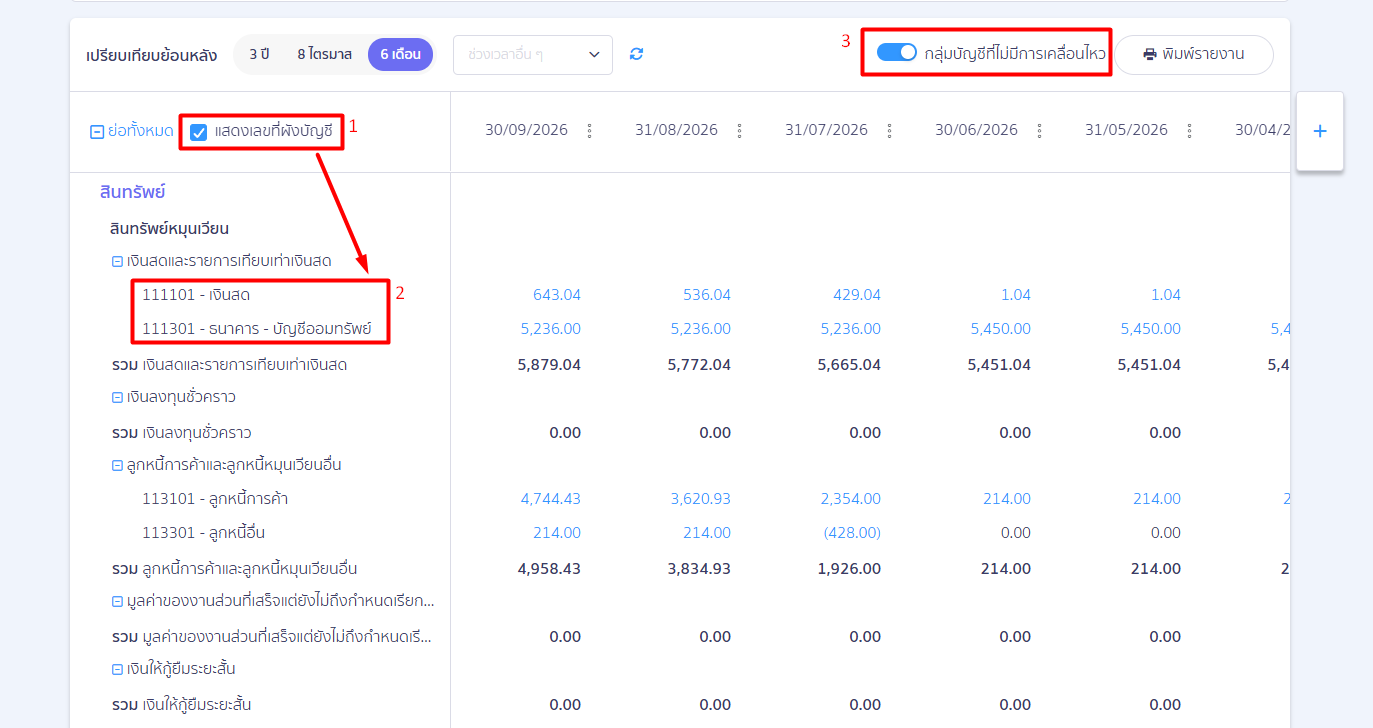The height and width of the screenshot is (728, 1373).
Task: Open column options for 30/06/2026
Action: coord(1039,130)
